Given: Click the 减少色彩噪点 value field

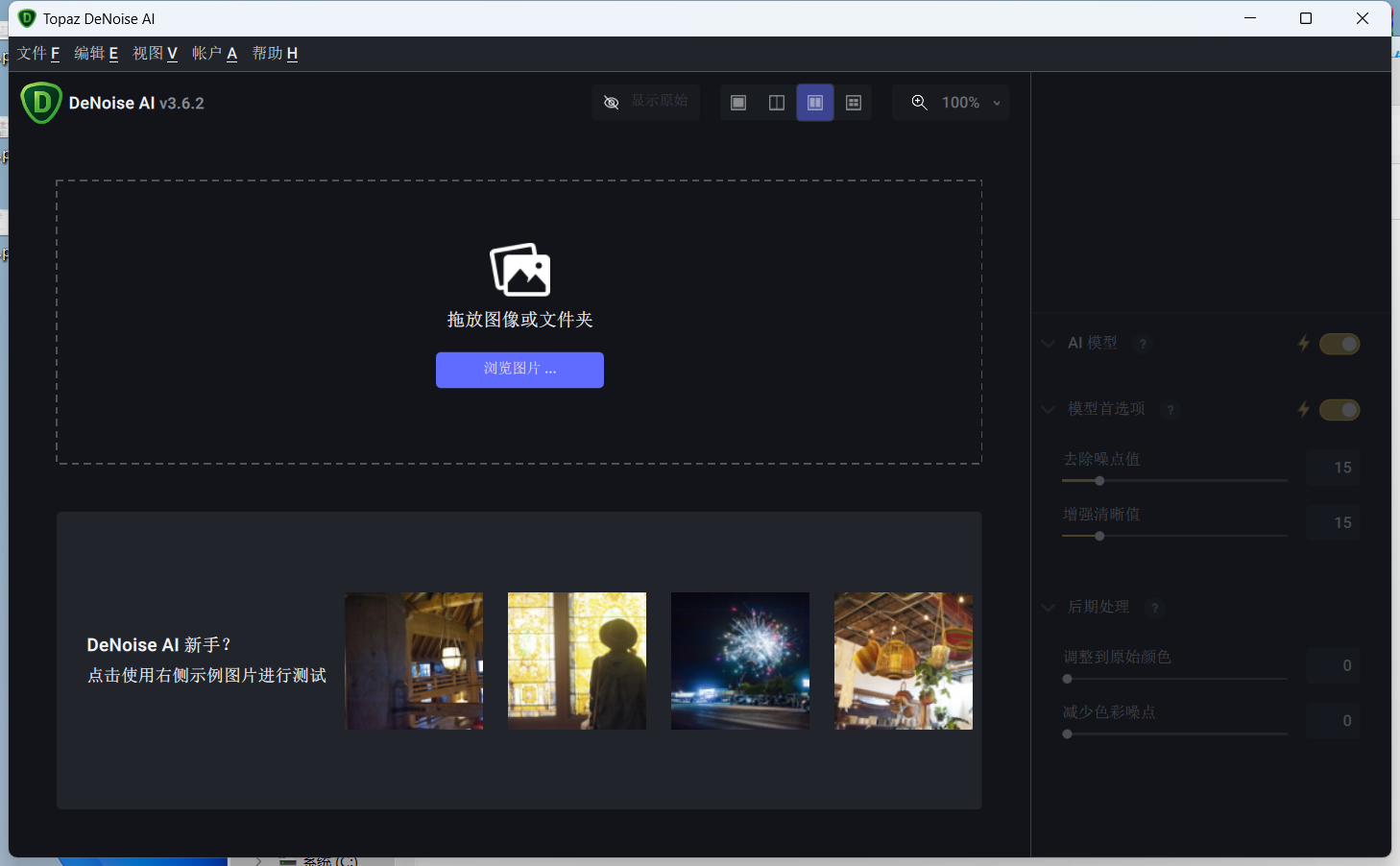Looking at the screenshot, I should click(x=1334, y=720).
